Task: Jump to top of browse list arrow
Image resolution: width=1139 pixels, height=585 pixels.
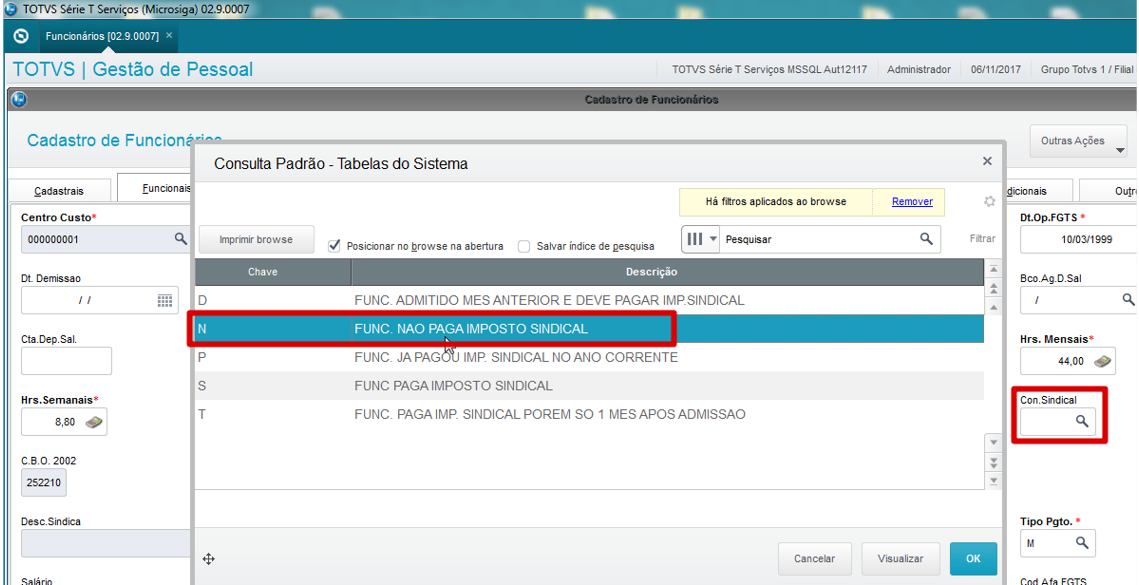Action: [x=994, y=270]
